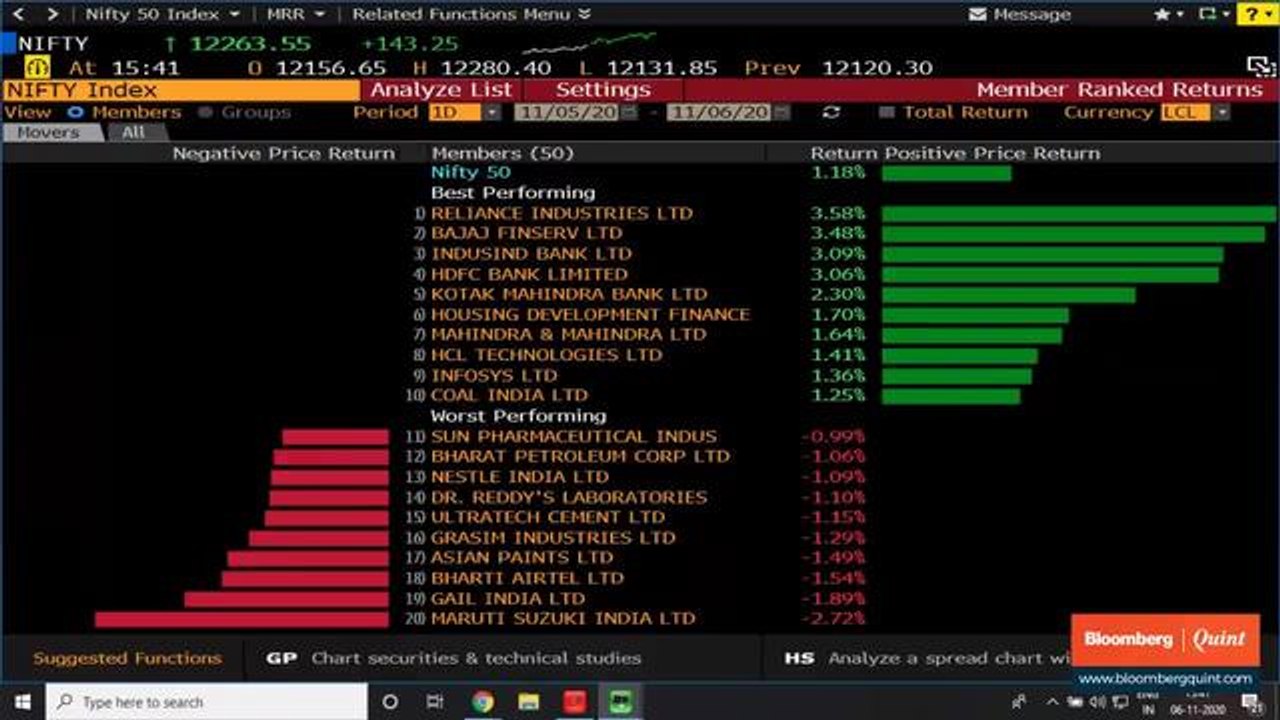Open GP Chart securities & technical studies
The image size is (1280, 720).
point(454,658)
